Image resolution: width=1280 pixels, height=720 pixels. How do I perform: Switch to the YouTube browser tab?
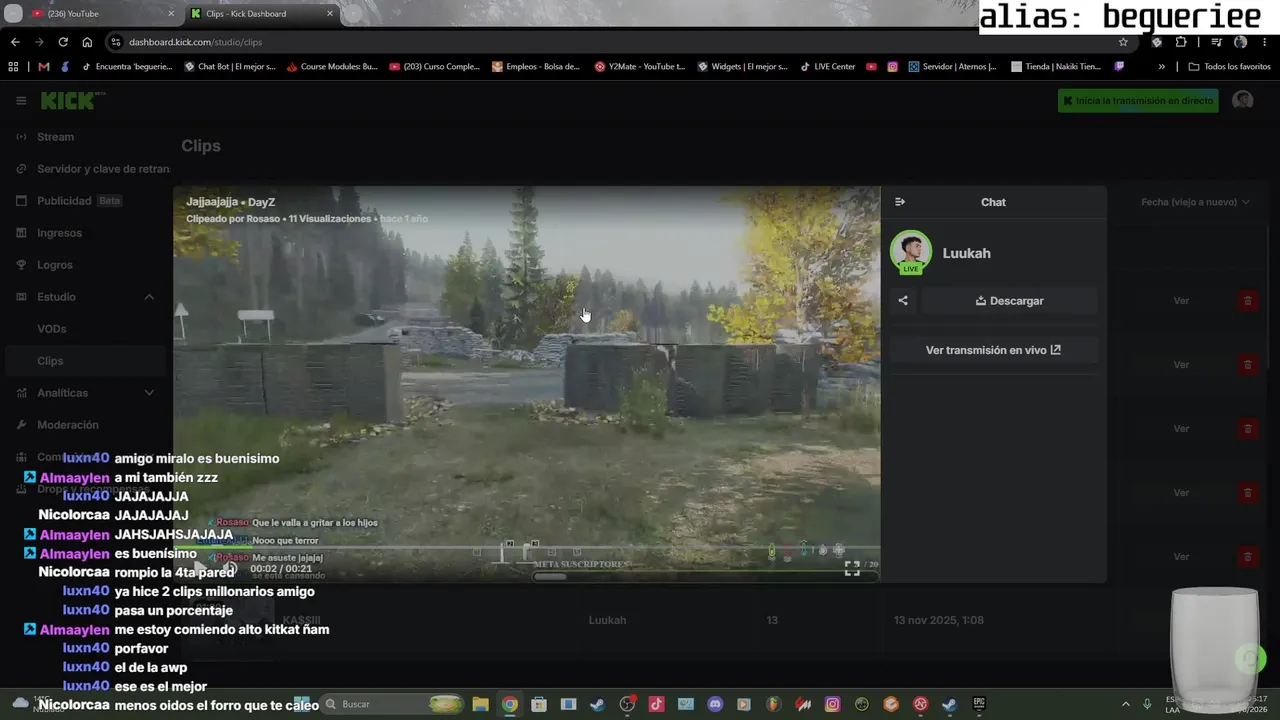point(95,14)
